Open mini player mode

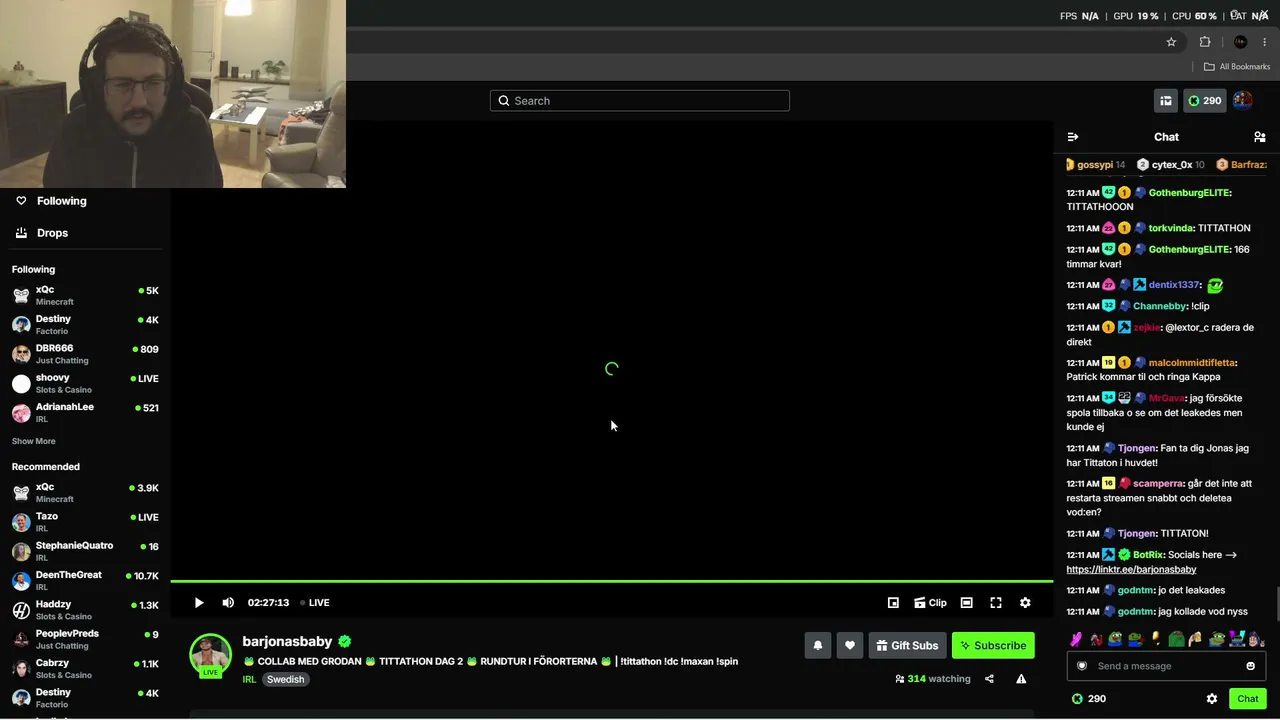tap(893, 603)
